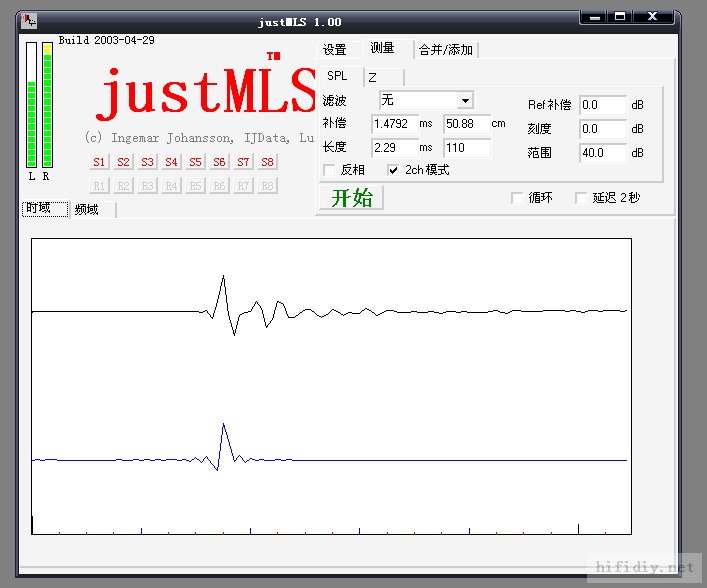Enable the 反相 (invert phase) checkbox

[329, 171]
